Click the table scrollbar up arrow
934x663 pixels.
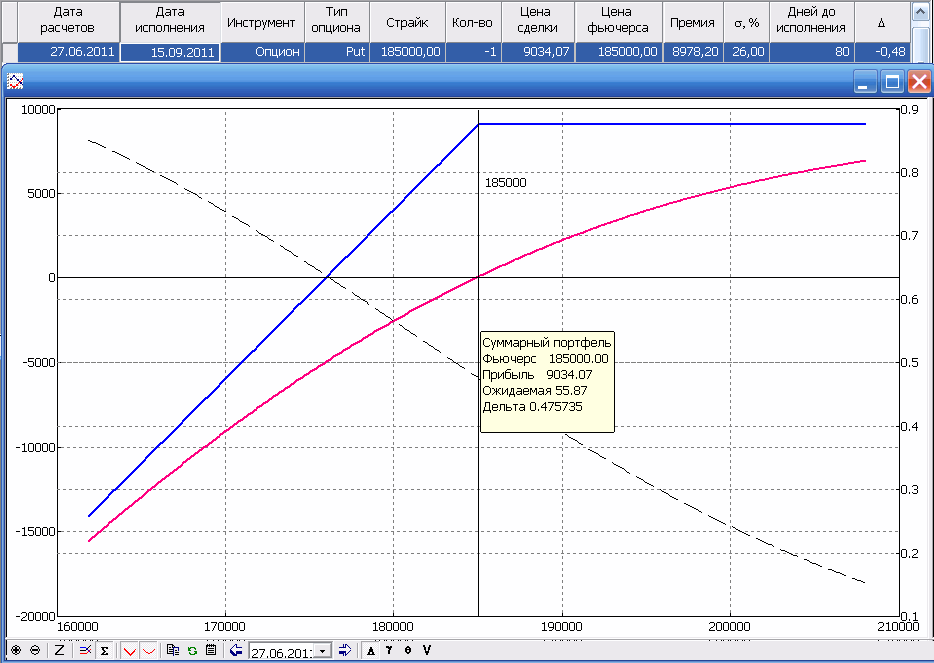[922, 11]
